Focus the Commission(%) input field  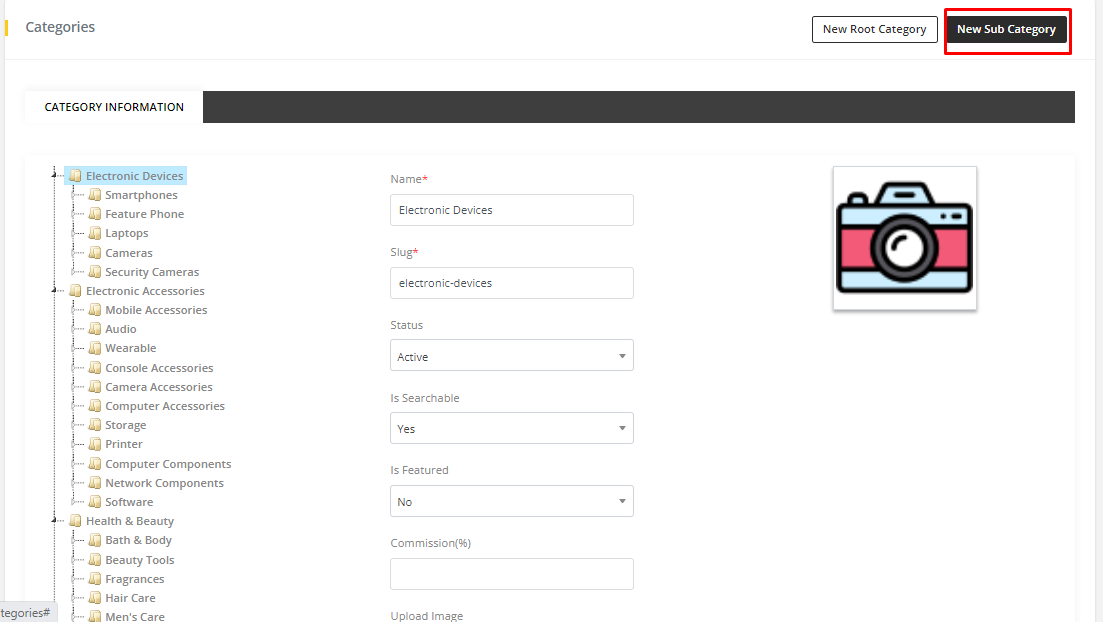pyautogui.click(x=511, y=574)
